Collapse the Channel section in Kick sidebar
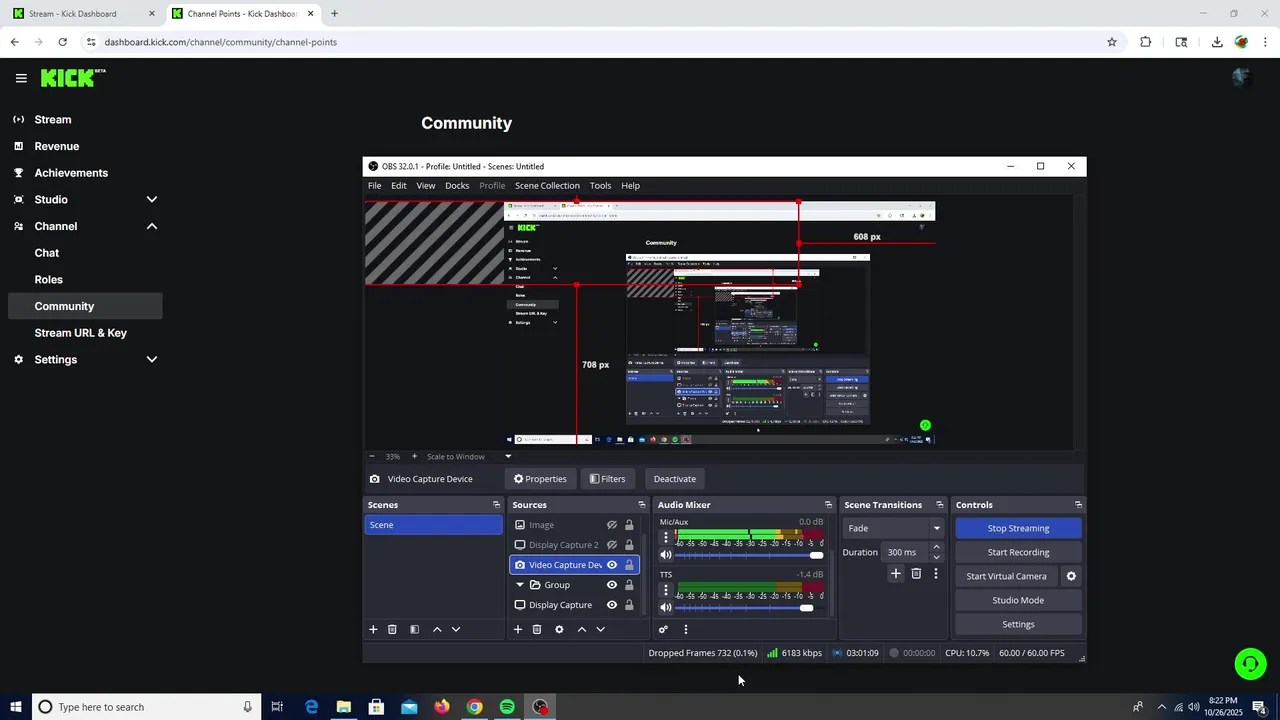1280x720 pixels. point(152,226)
